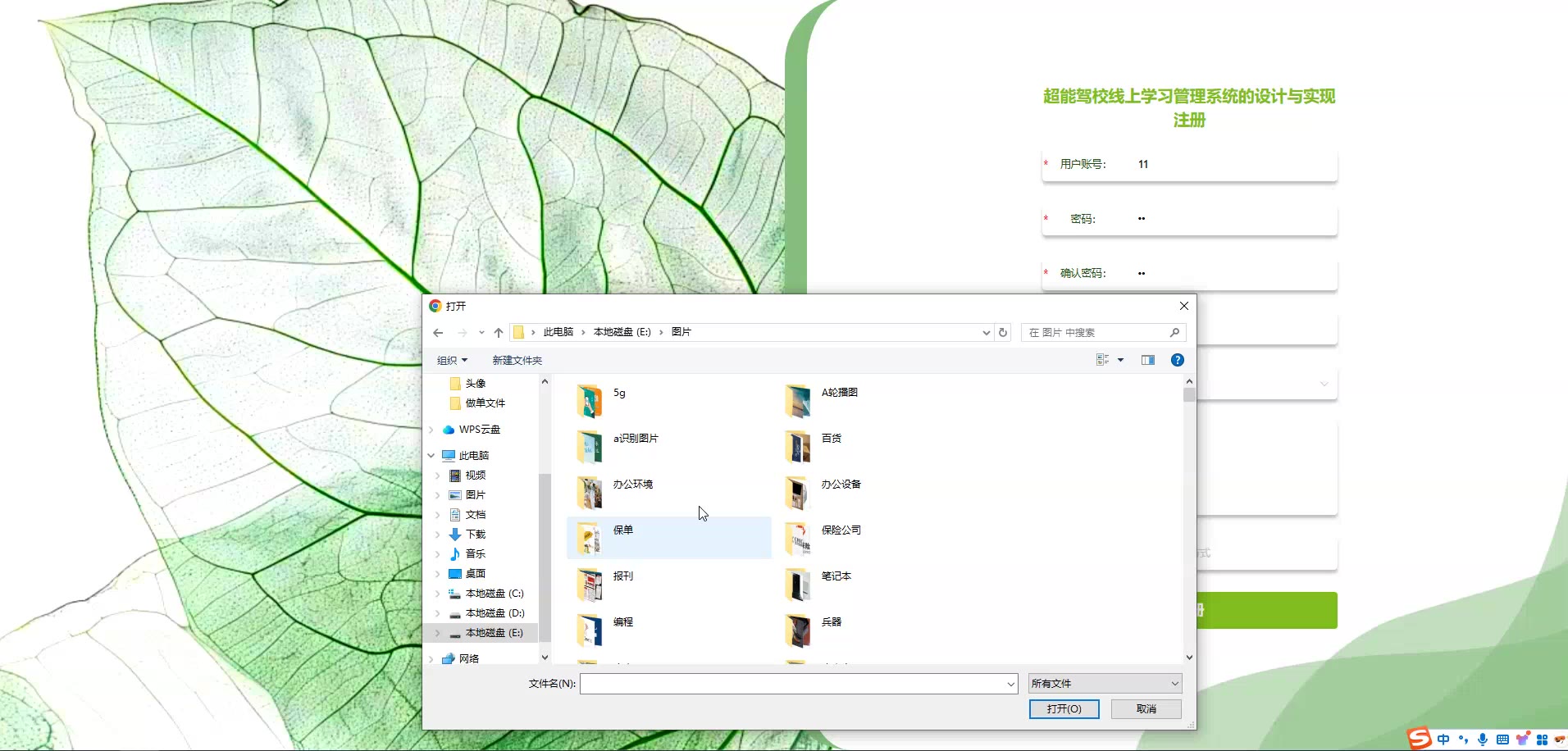The width and height of the screenshot is (1568, 751).
Task: Go back using the dialog's back arrow
Action: coord(438,333)
